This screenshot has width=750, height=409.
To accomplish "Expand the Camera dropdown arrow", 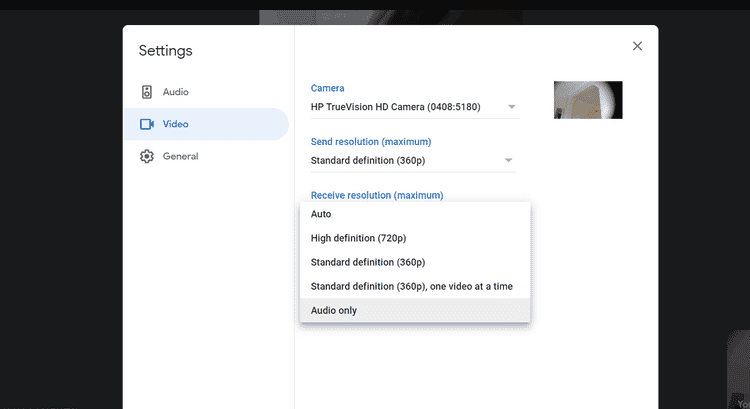I will [x=510, y=107].
